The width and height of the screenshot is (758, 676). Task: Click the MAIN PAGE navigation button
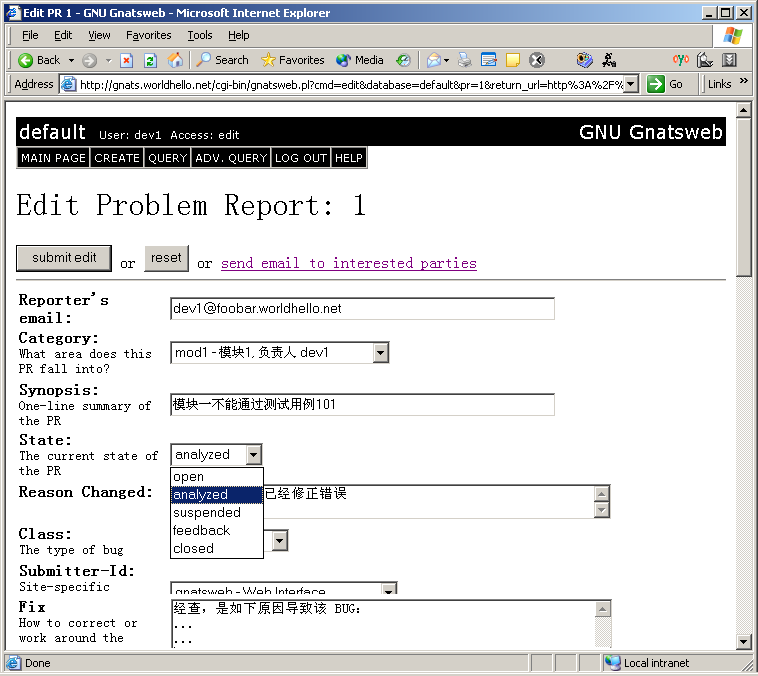point(53,158)
